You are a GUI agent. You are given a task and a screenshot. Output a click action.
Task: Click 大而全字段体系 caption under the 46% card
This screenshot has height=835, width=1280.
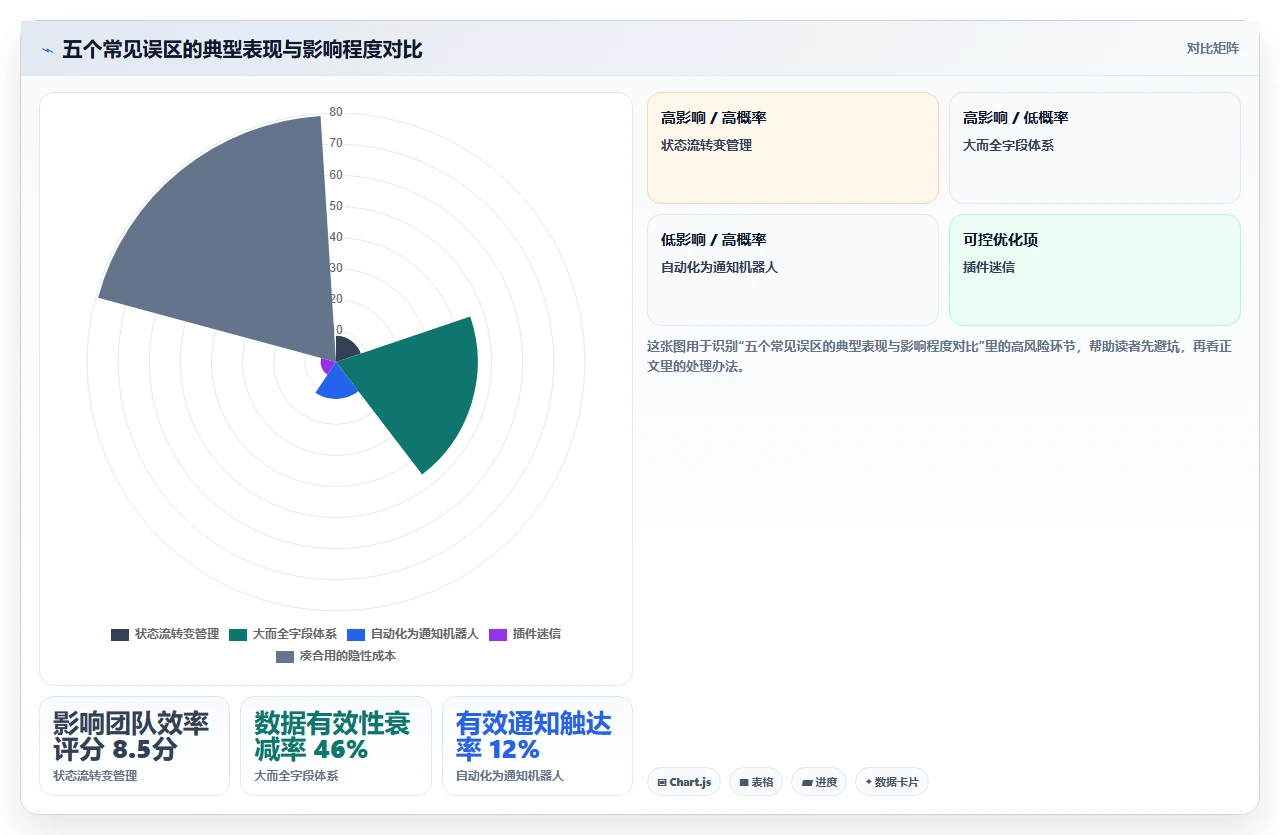296,776
